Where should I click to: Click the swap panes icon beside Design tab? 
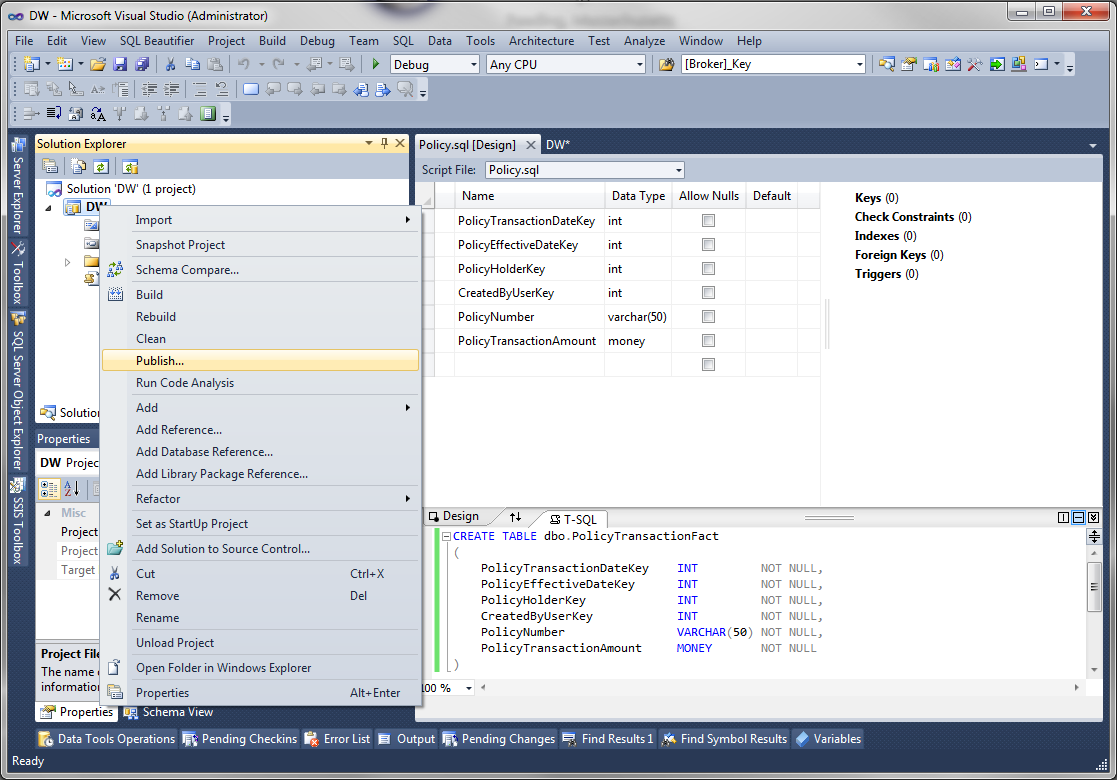(x=517, y=518)
